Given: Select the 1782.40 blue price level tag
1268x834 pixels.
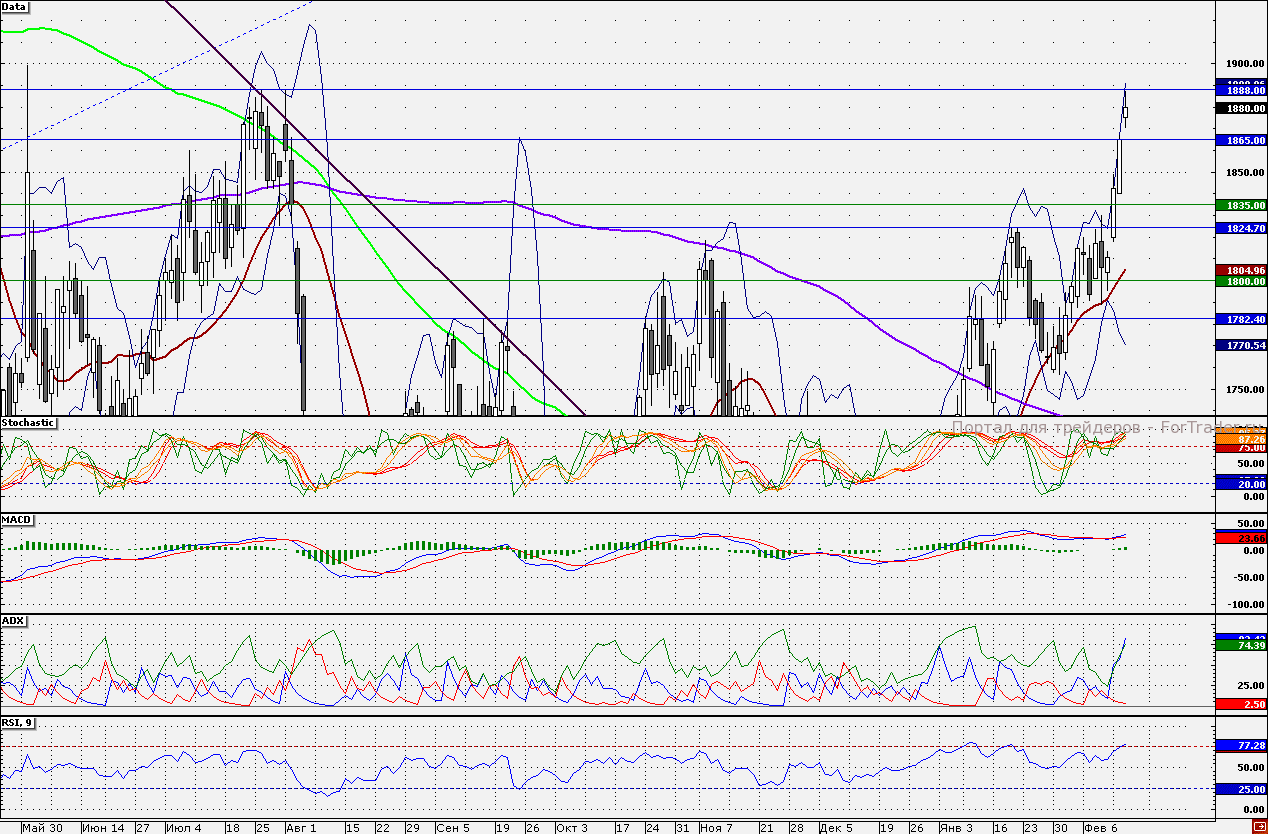Looking at the screenshot, I should 1240,320.
